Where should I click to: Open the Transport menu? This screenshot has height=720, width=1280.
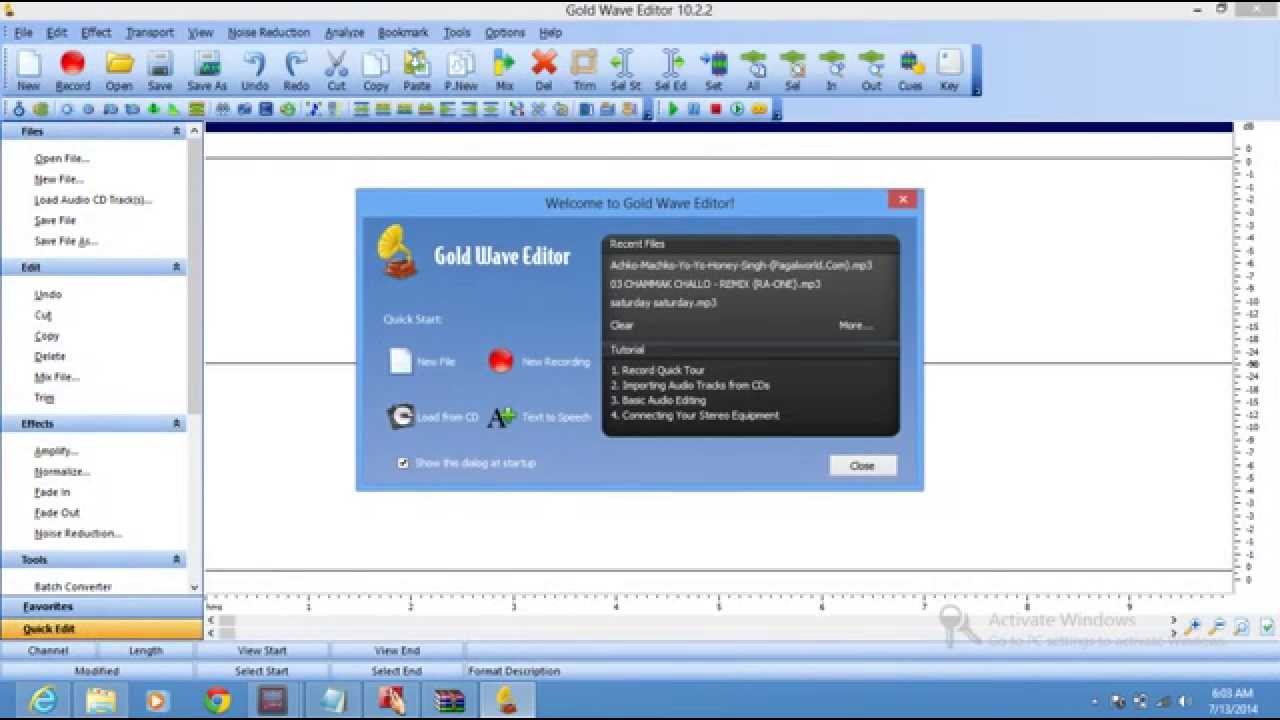pyautogui.click(x=150, y=33)
